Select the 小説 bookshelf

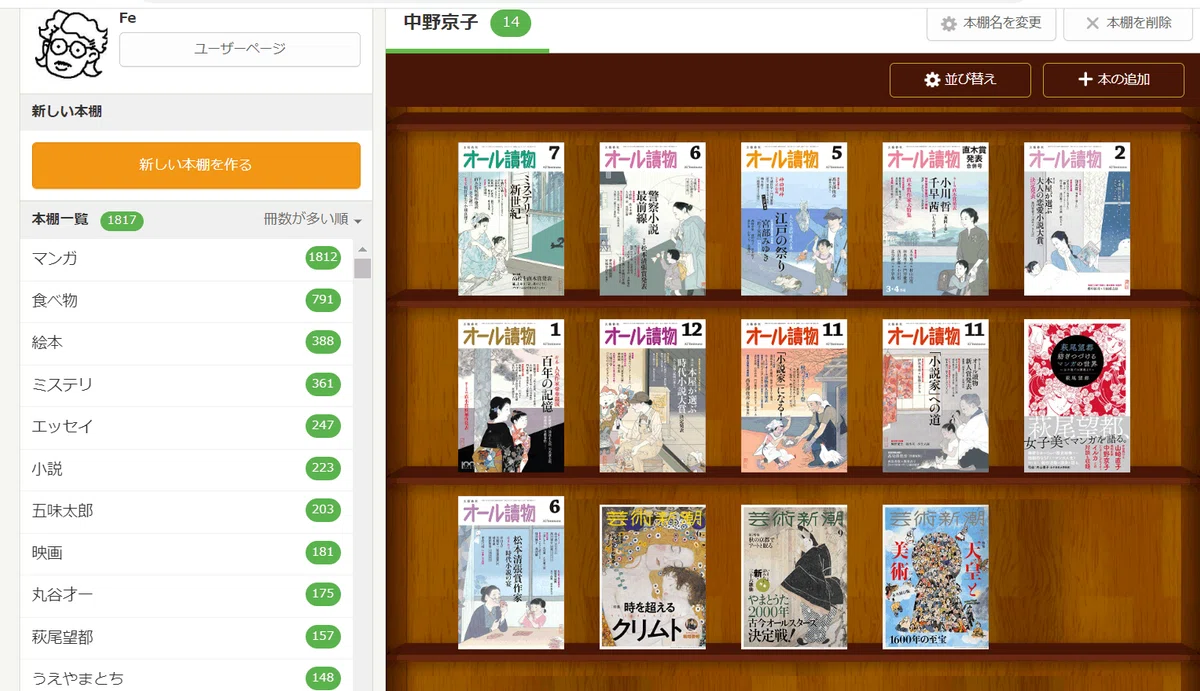point(186,469)
